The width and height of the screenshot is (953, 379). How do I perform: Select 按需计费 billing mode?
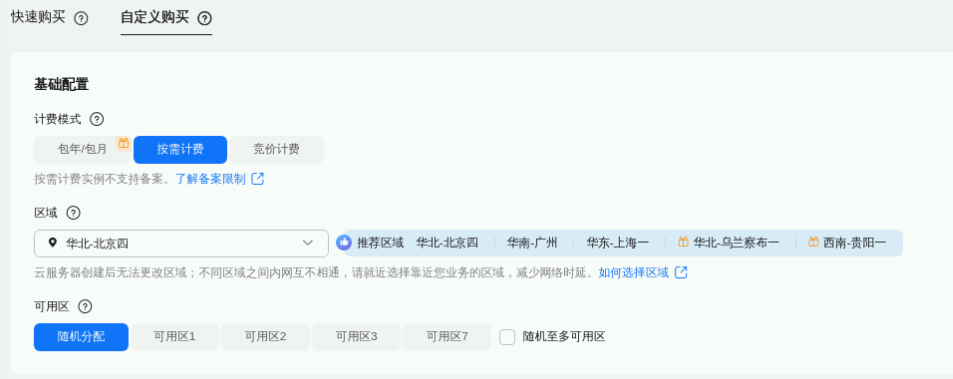pyautogui.click(x=180, y=149)
